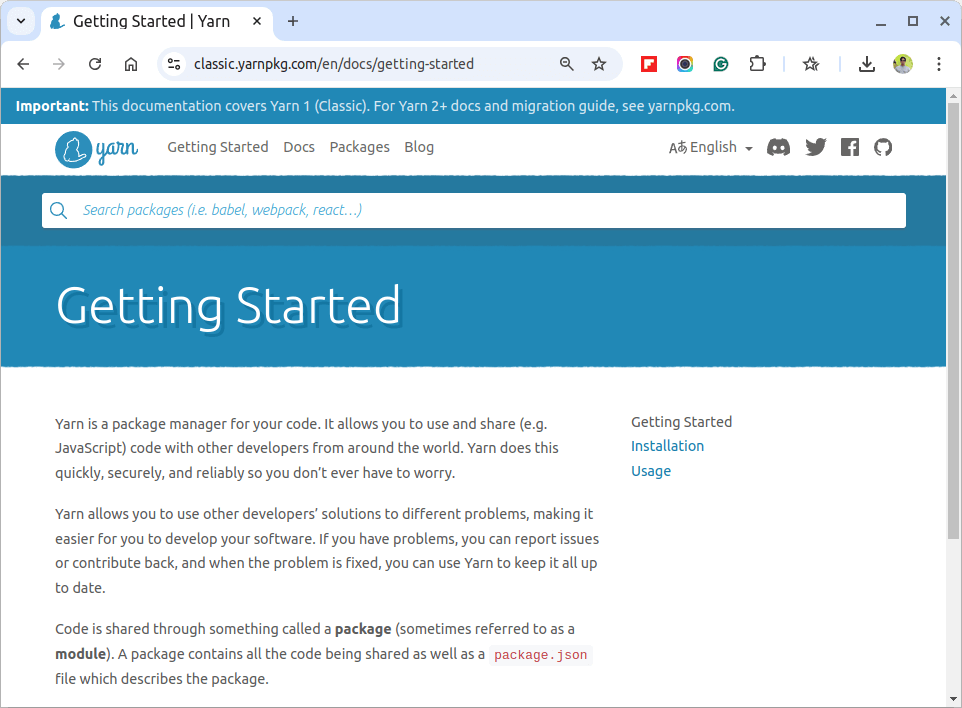Follow the yarnpkg.com link in the banner
The height and width of the screenshot is (708, 962).
click(x=690, y=106)
